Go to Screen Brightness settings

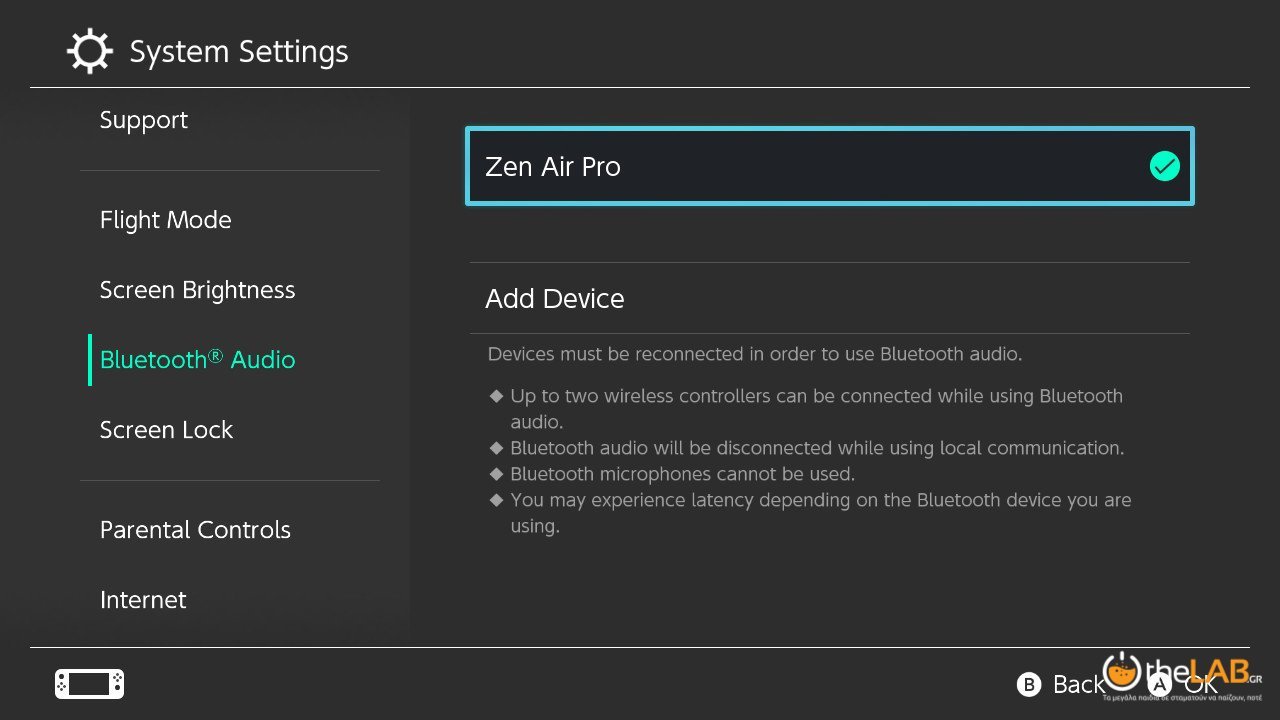(197, 290)
